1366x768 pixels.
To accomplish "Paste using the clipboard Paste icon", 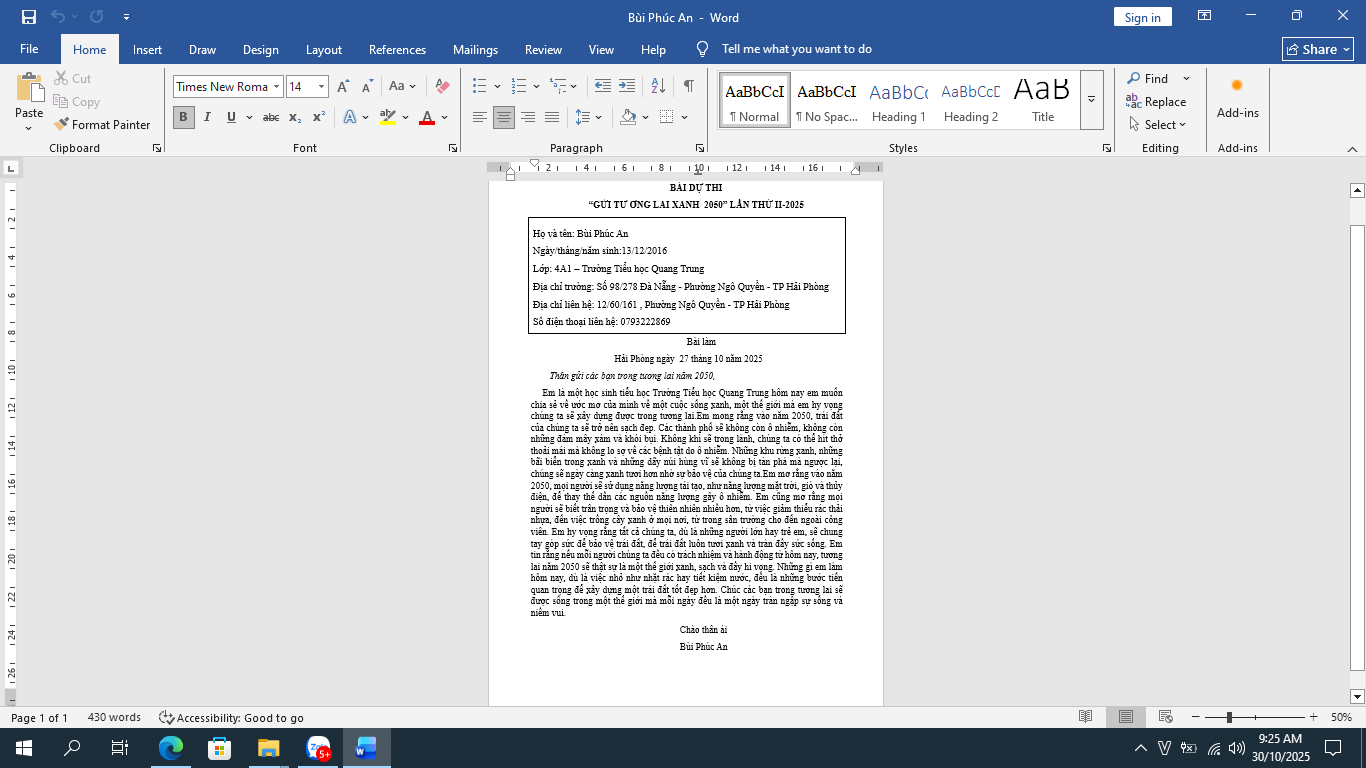I will (x=29, y=87).
